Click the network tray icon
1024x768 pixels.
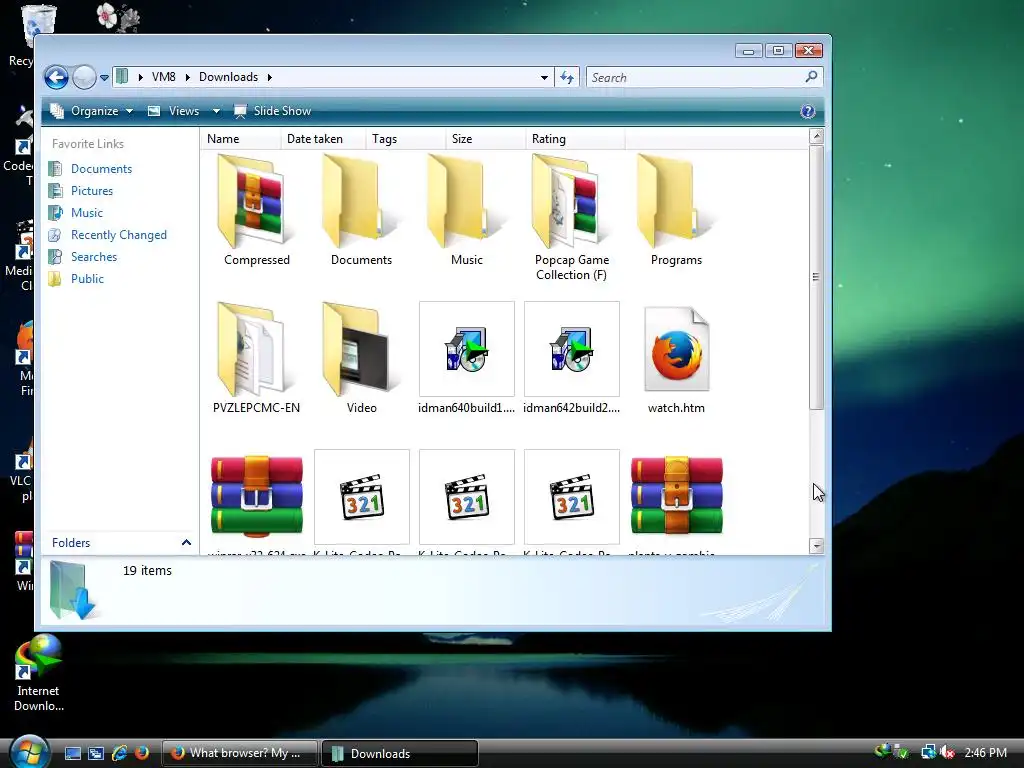point(927,752)
